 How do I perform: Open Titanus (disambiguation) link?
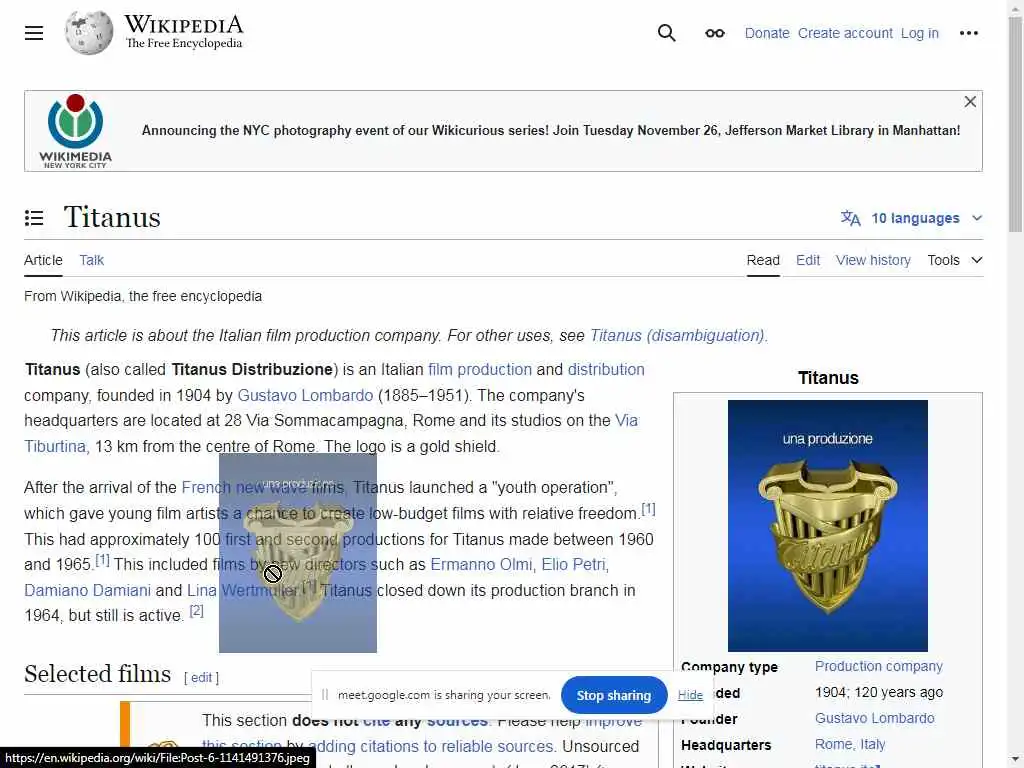(678, 336)
